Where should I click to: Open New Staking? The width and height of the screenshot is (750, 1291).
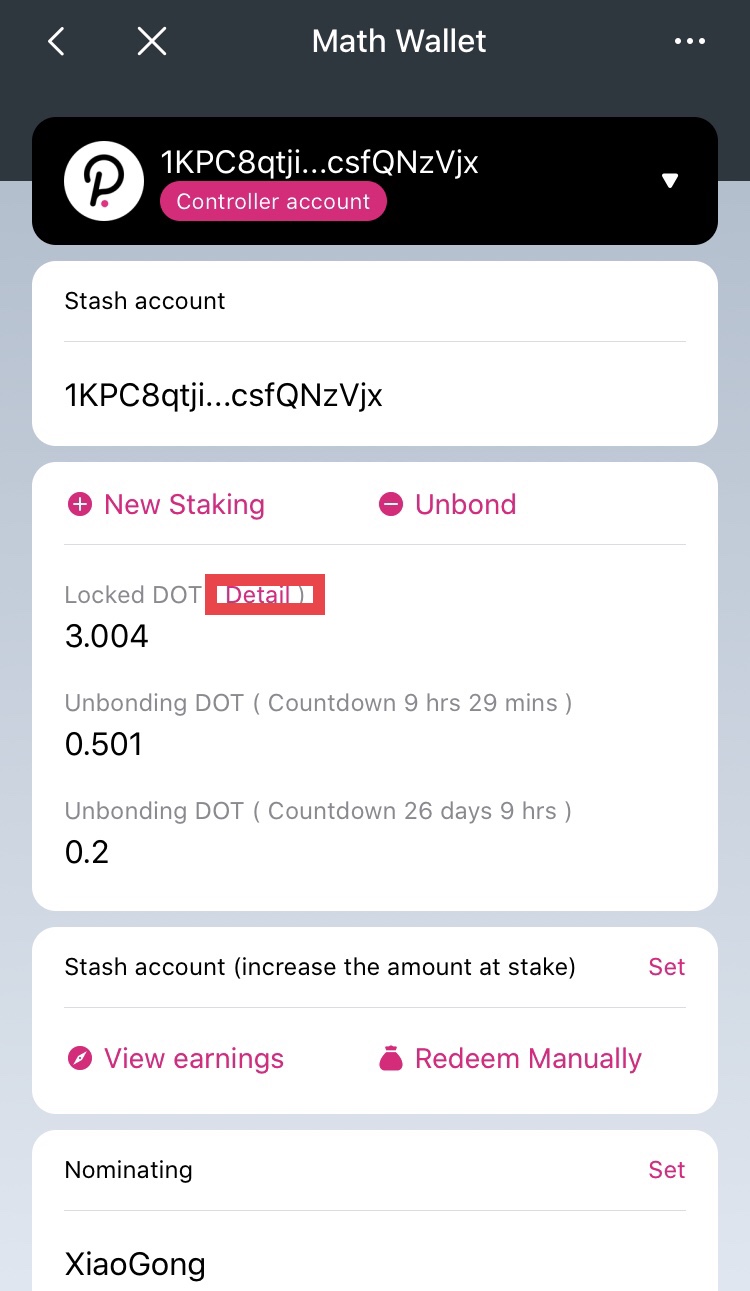(184, 505)
